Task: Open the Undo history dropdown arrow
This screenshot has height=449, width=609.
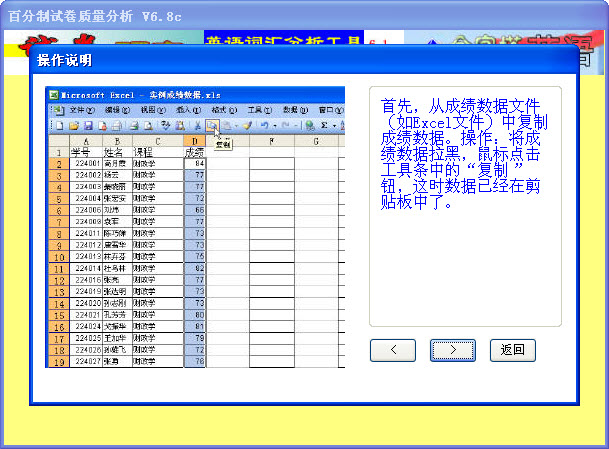Action: [275, 126]
